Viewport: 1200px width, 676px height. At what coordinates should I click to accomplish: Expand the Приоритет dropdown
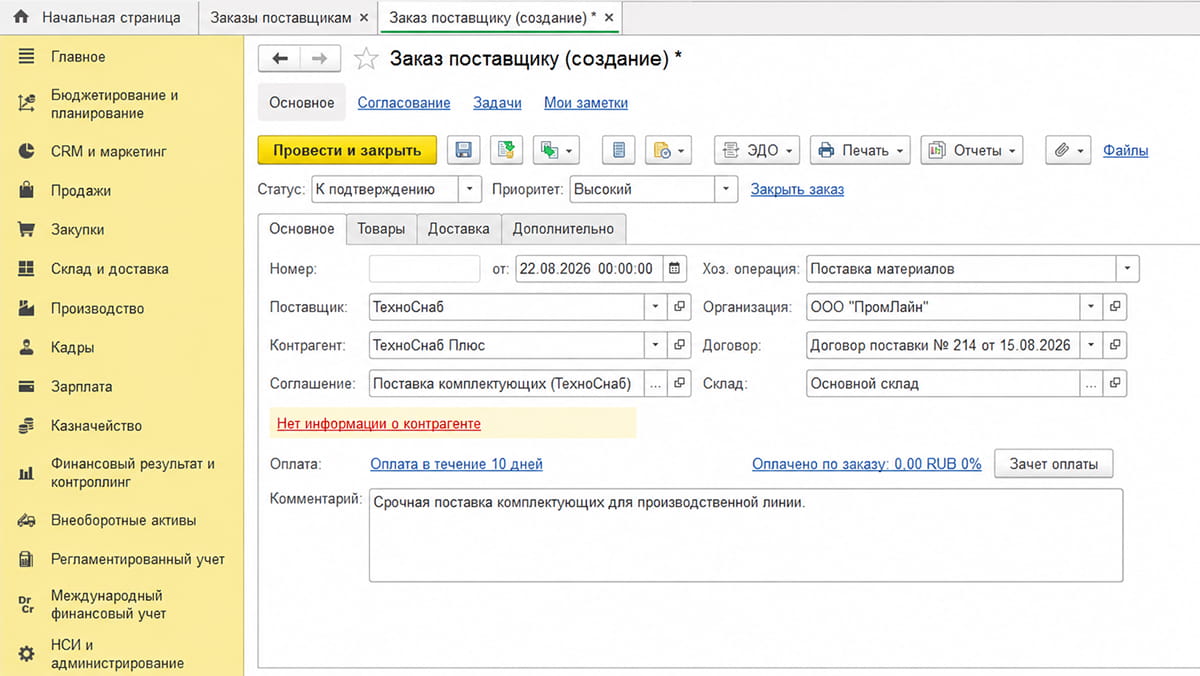coord(726,189)
